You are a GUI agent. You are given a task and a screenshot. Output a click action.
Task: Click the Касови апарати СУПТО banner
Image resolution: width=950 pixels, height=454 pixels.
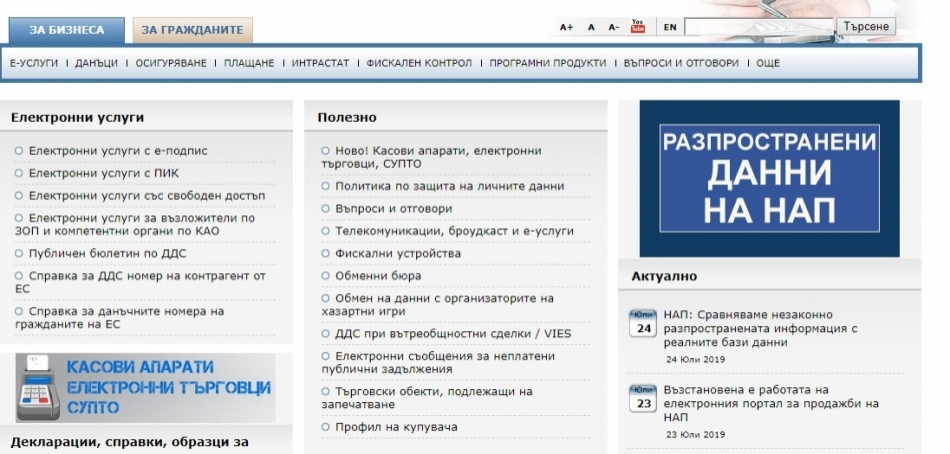tap(145, 388)
